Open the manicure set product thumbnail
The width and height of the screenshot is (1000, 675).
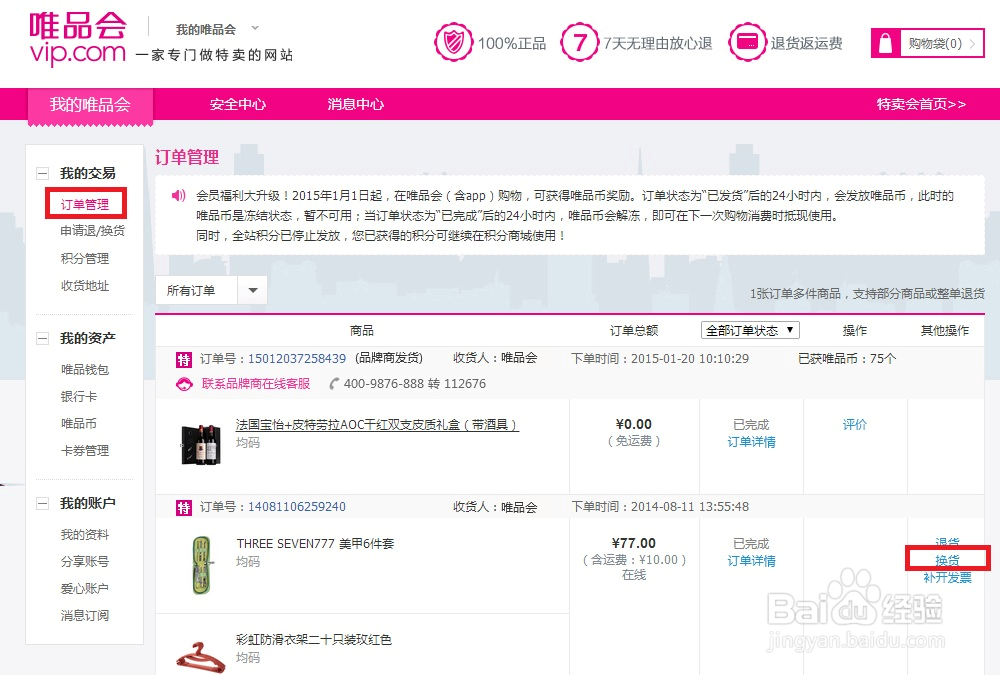(x=202, y=565)
